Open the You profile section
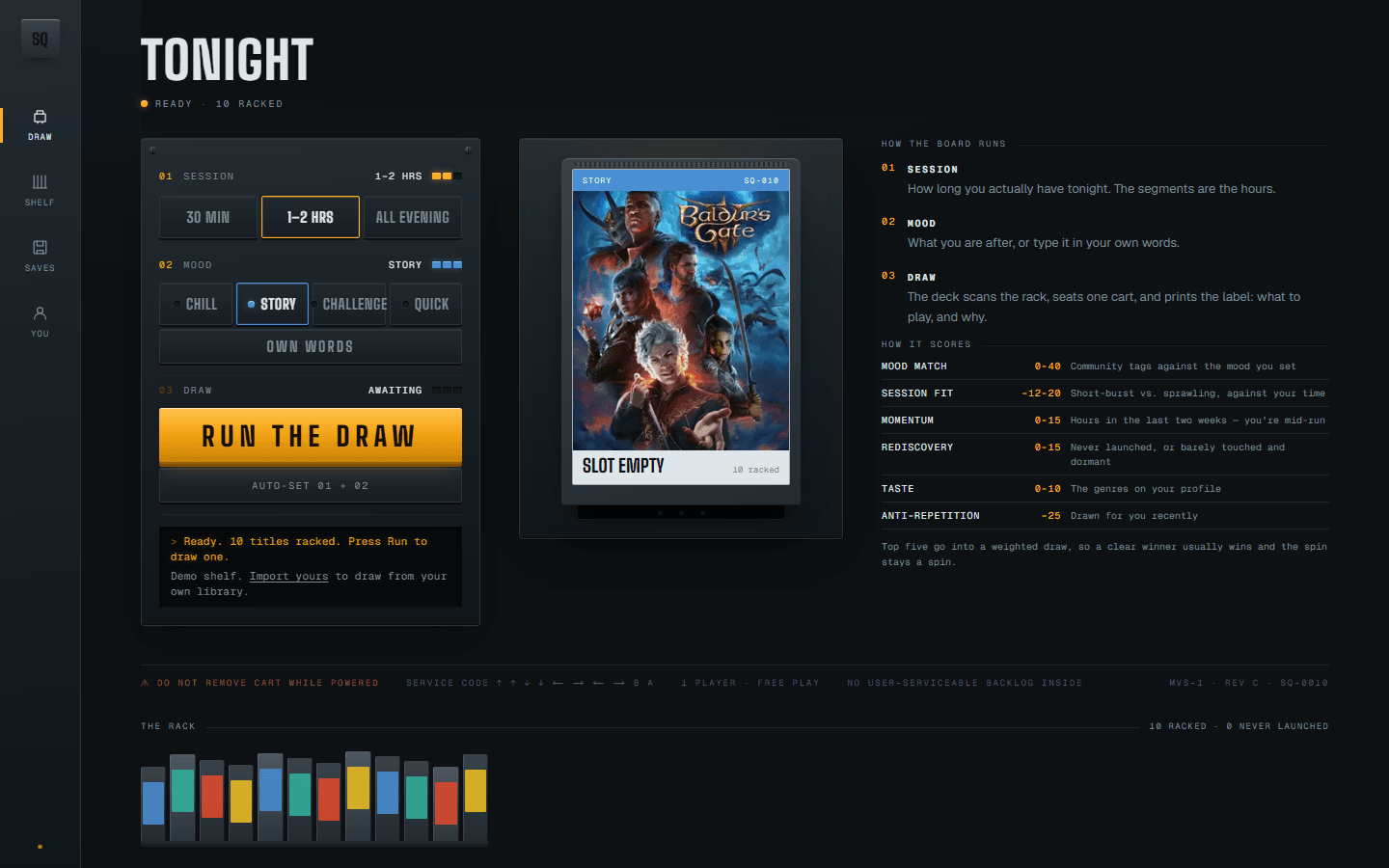 [40, 321]
